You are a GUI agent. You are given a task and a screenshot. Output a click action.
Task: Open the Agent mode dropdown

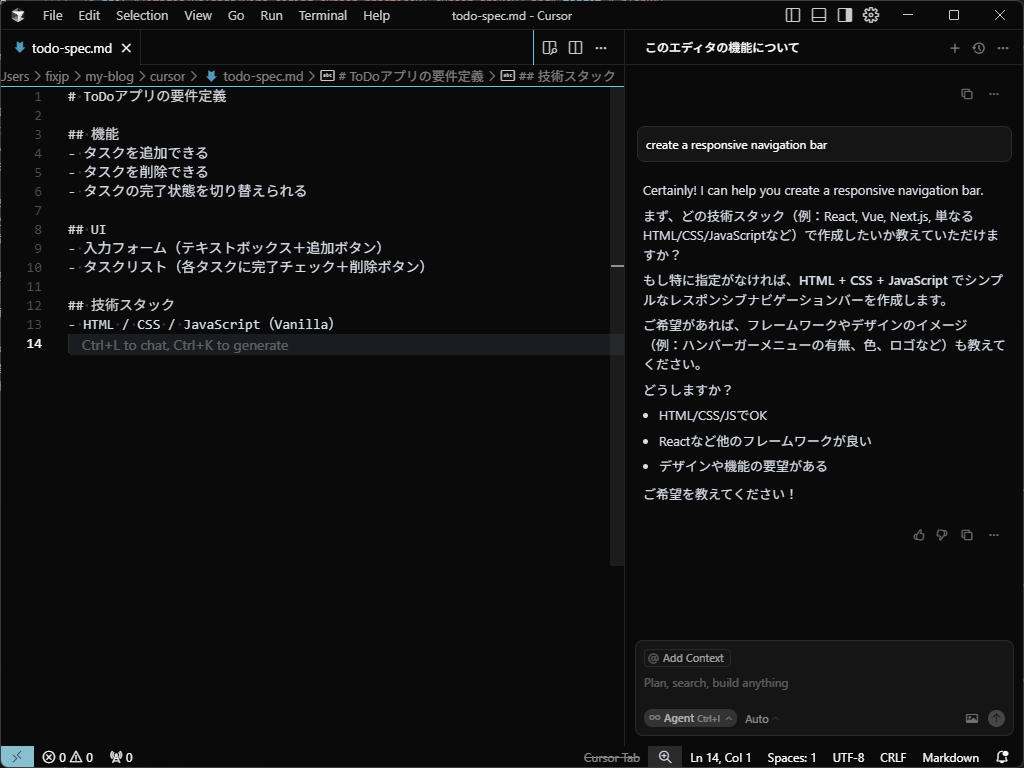(691, 718)
